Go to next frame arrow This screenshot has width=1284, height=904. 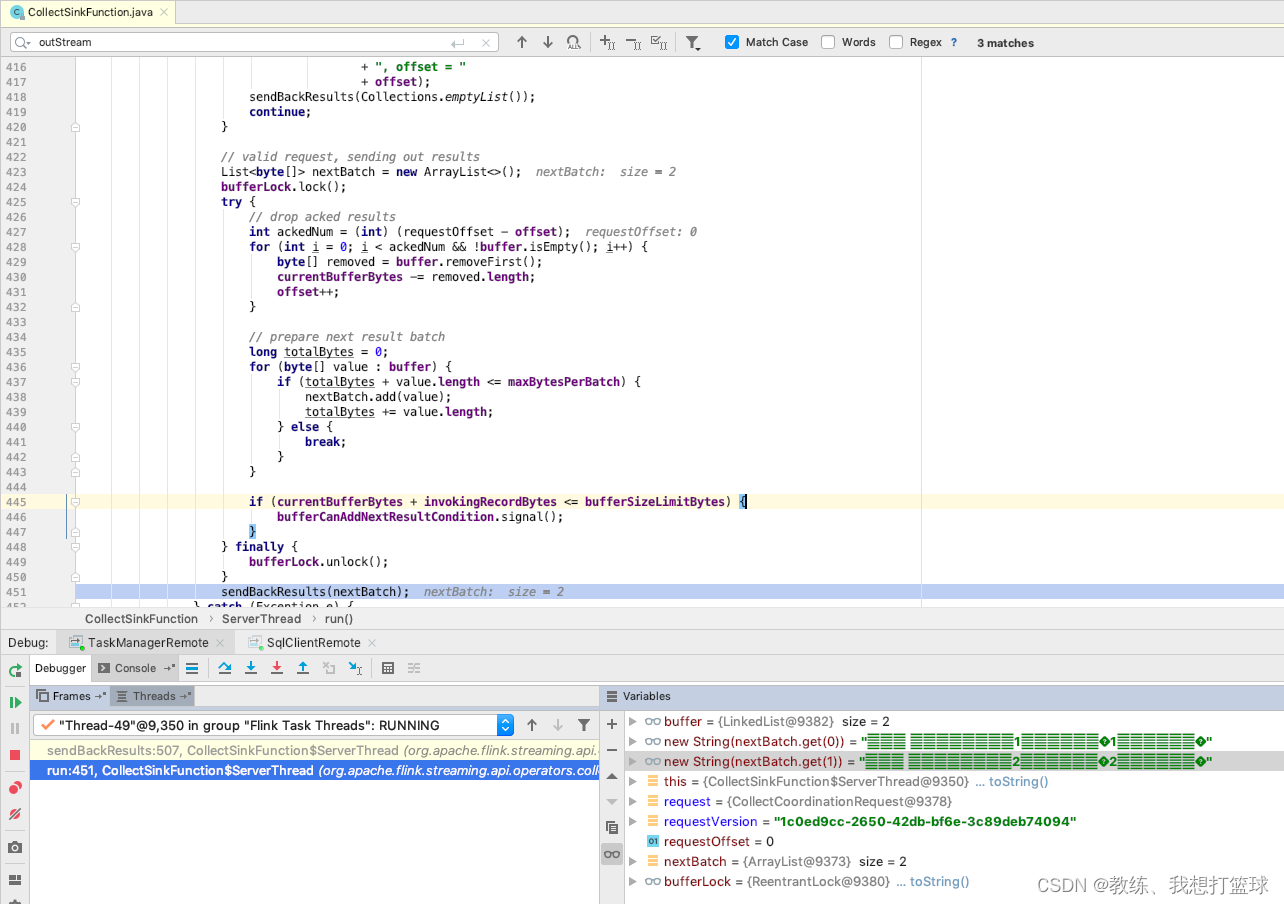[x=558, y=725]
